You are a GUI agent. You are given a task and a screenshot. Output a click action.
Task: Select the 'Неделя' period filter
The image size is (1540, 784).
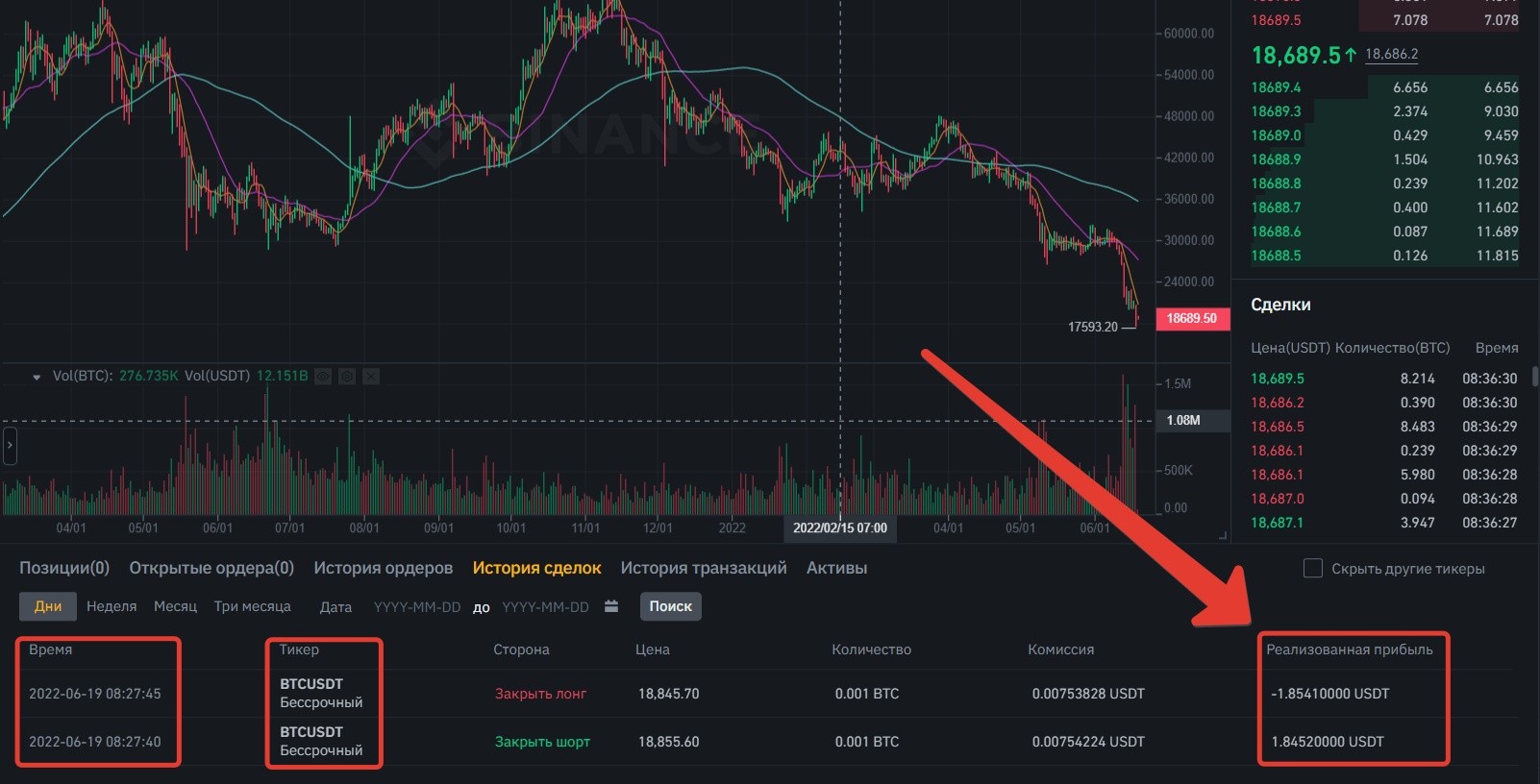(x=112, y=606)
